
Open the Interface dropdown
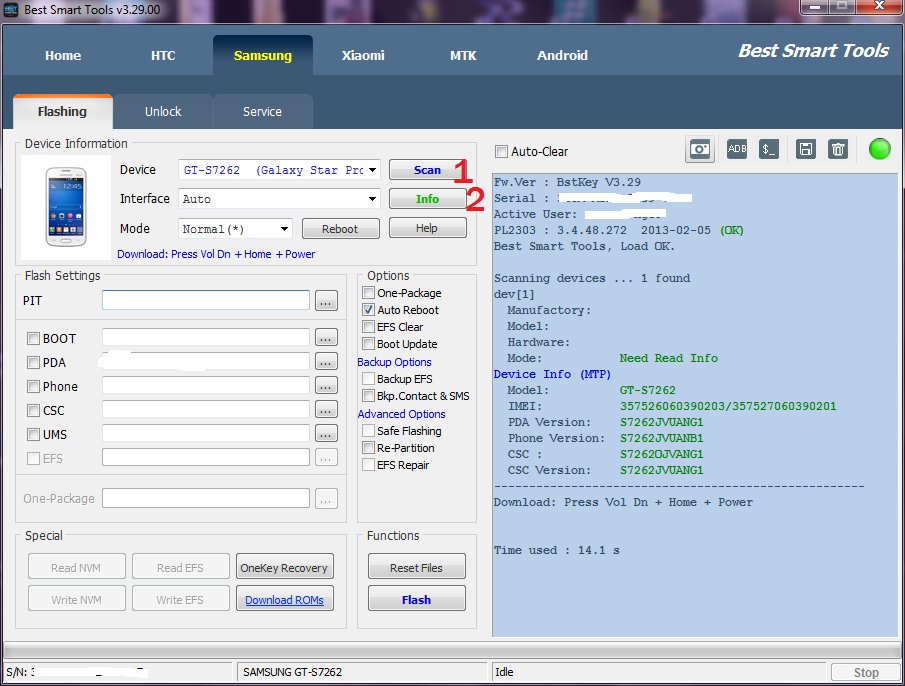tap(372, 199)
